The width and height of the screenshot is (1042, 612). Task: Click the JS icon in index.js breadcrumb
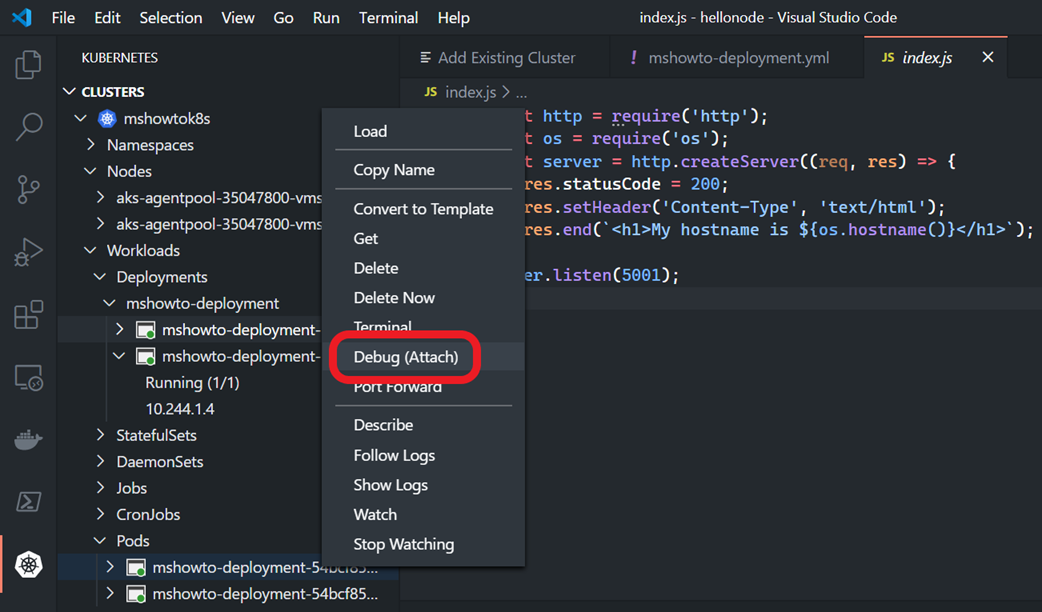pos(431,92)
